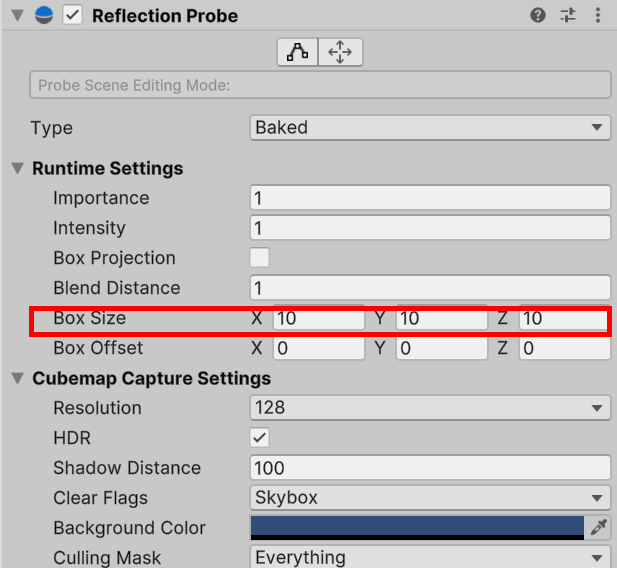Screen dimensions: 617x568
Task: Click the Box Size X field
Action: 319,318
